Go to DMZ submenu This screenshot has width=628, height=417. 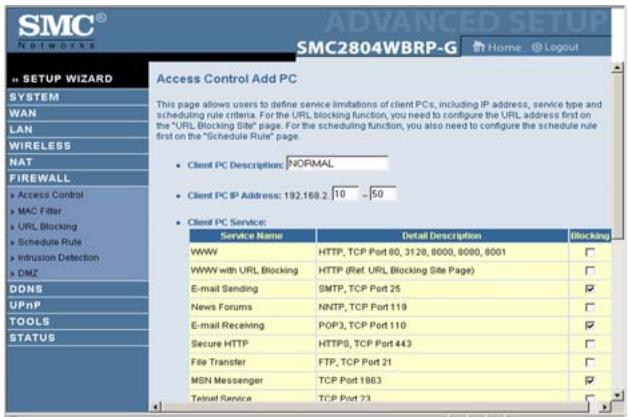pos(27,273)
